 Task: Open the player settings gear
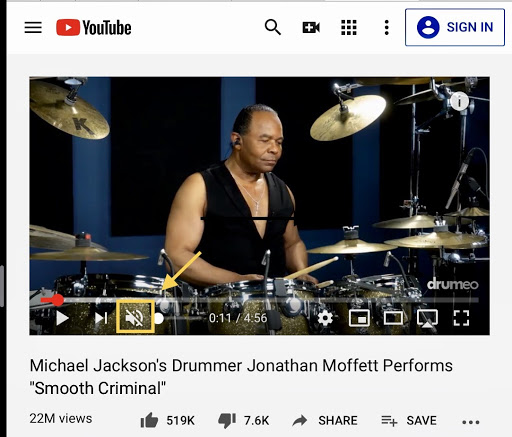tap(325, 318)
